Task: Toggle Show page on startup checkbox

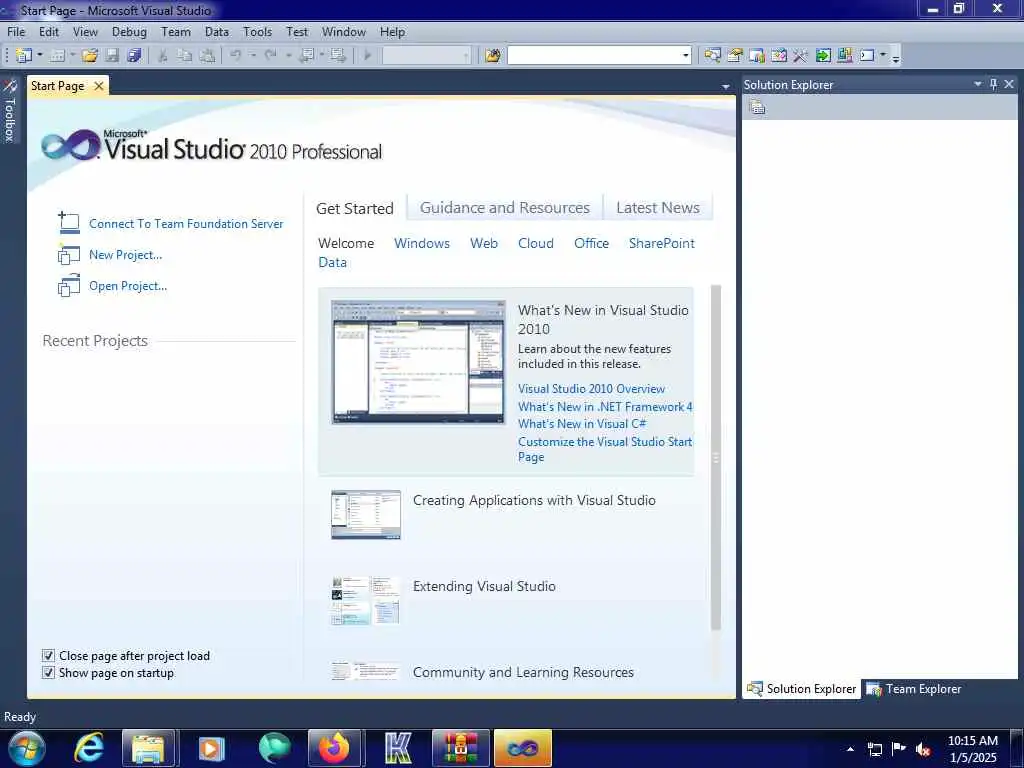Action: click(x=48, y=672)
